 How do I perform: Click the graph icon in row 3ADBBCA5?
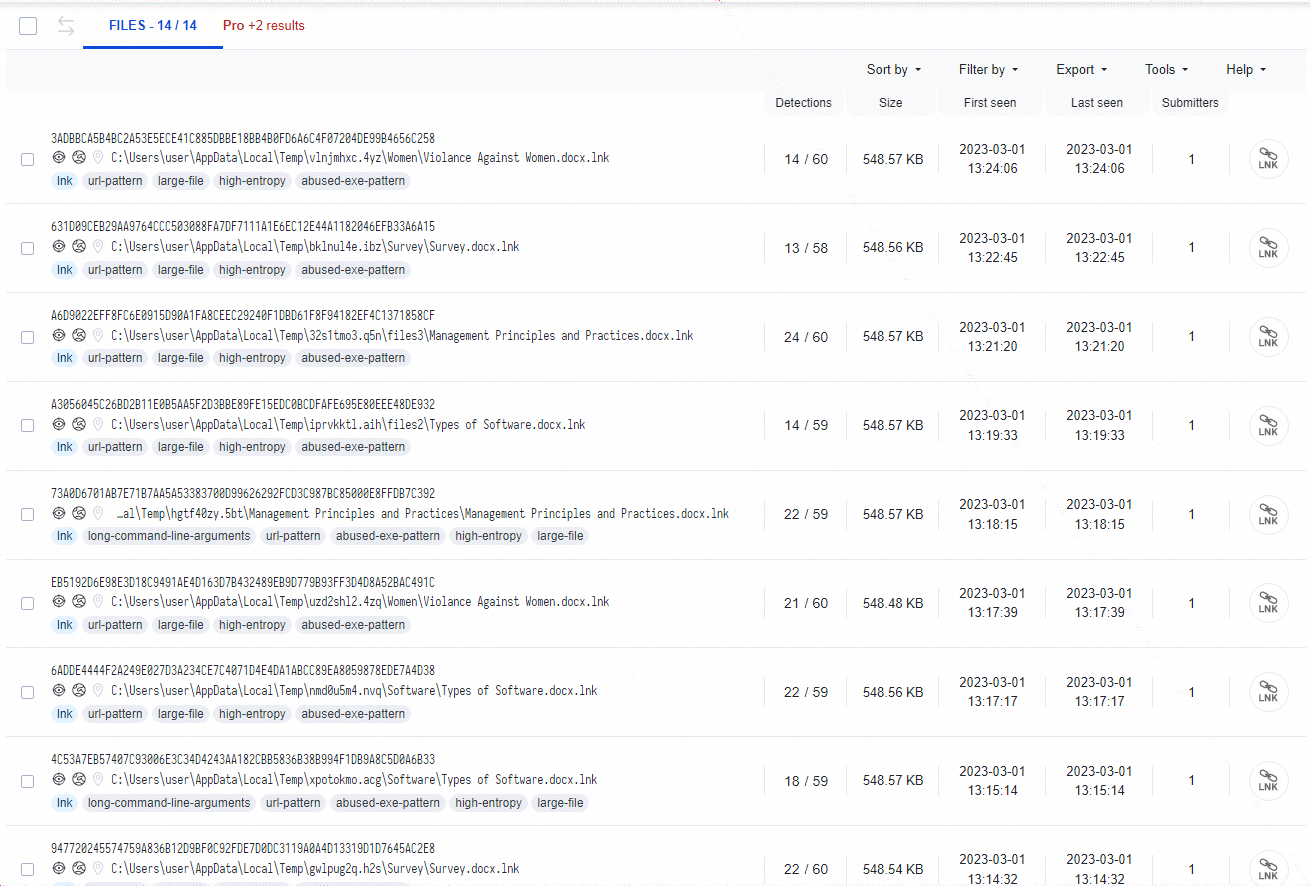click(78, 158)
